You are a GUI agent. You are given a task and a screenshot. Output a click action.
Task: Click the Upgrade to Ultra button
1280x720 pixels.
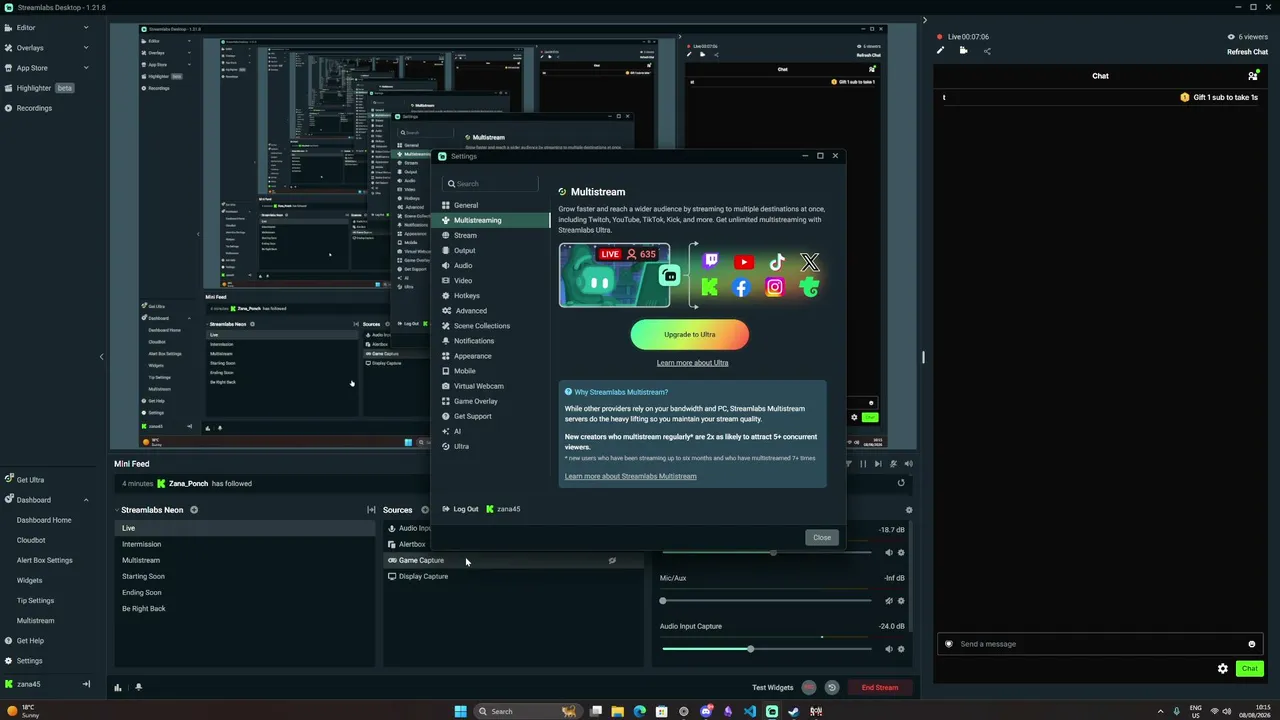tap(689, 335)
